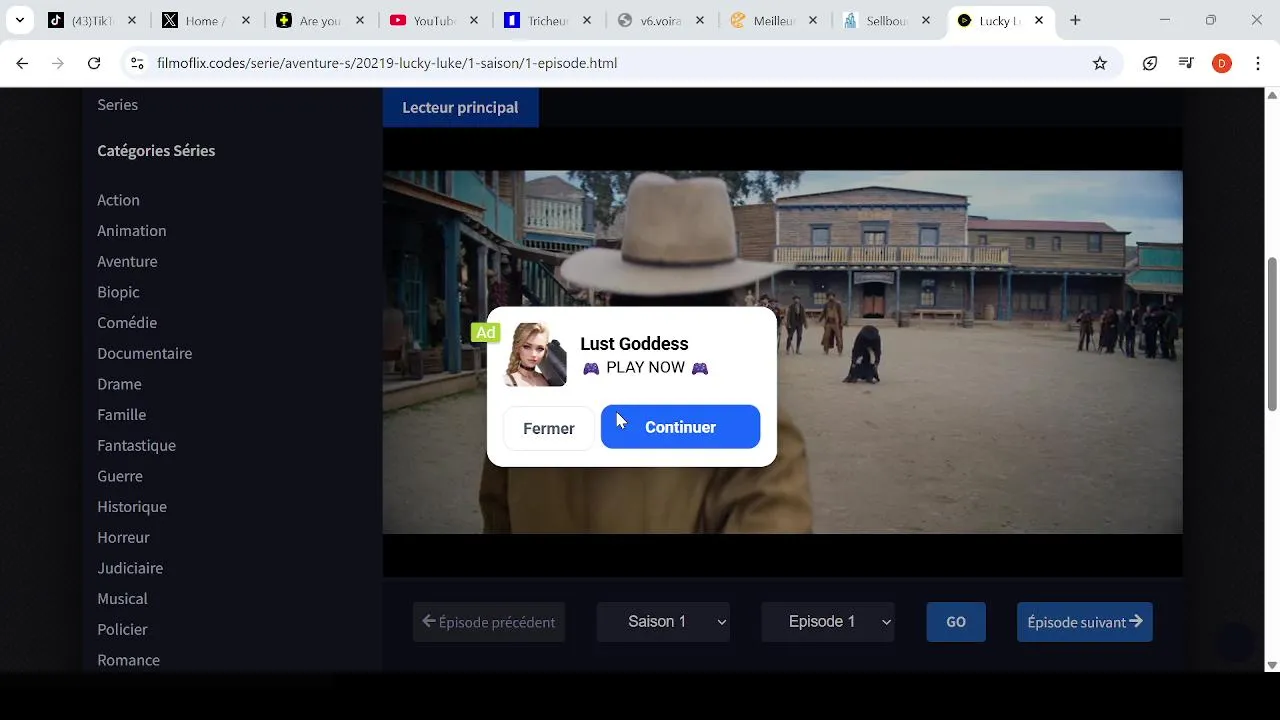The image size is (1280, 720).
Task: Switch to the 'Are you' tab
Action: [320, 20]
